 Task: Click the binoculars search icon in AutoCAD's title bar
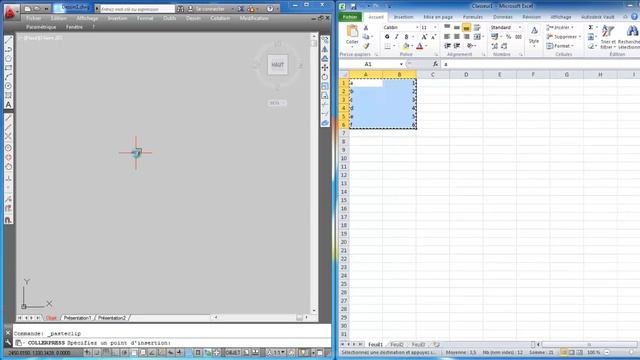pyautogui.click(x=180, y=9)
